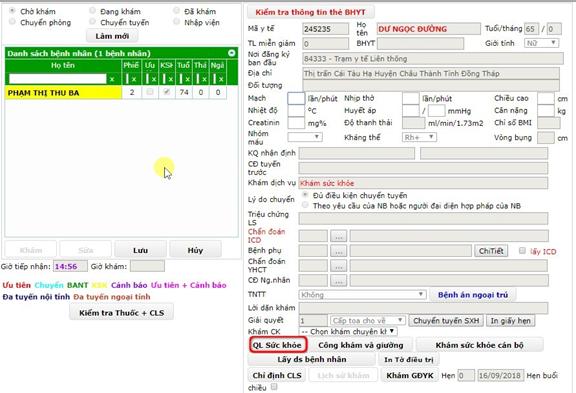This screenshot has width=576, height=393.
Task: Select Đang khám radio option
Action: (93, 11)
